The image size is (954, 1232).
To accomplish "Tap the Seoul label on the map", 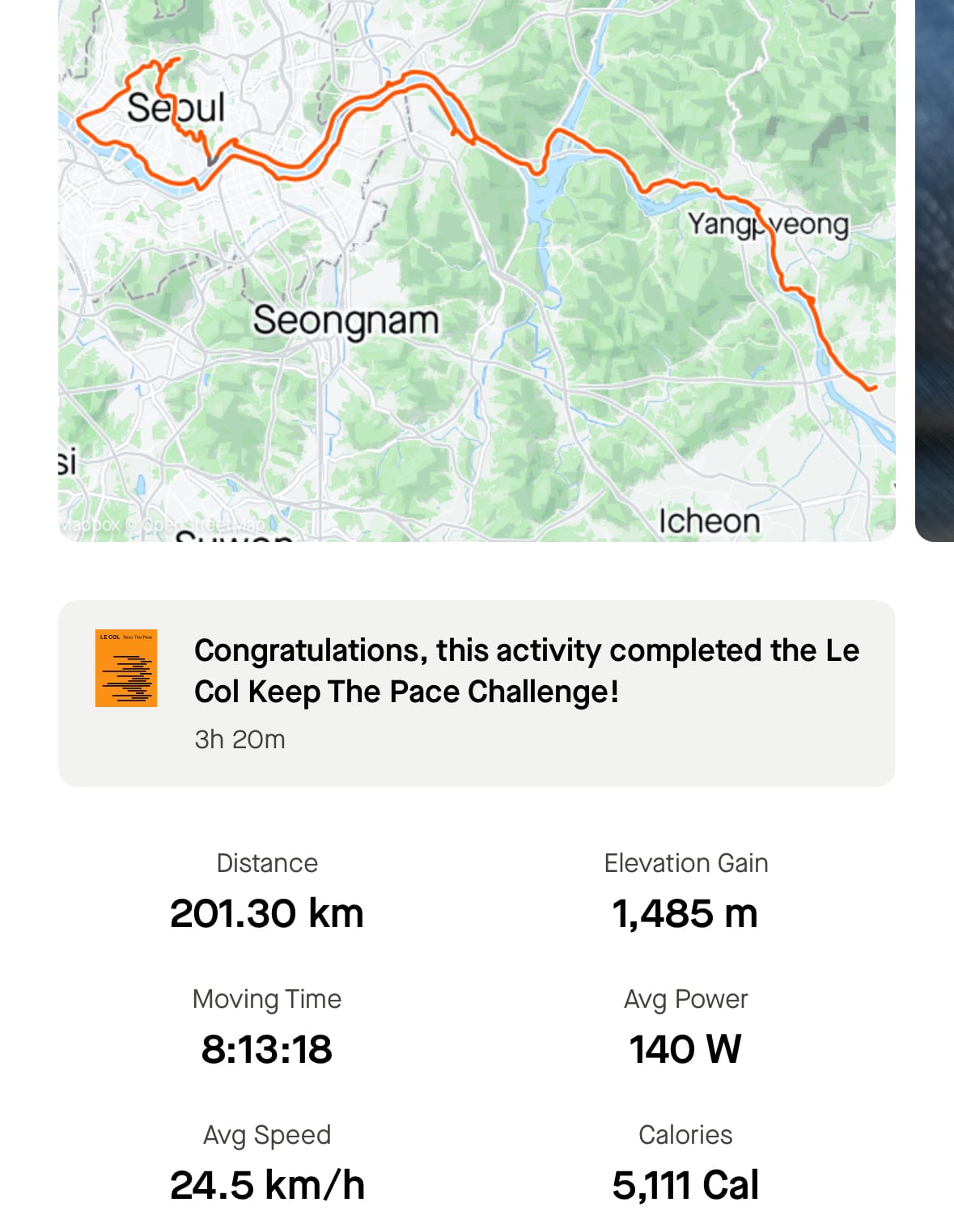I will coord(176,108).
